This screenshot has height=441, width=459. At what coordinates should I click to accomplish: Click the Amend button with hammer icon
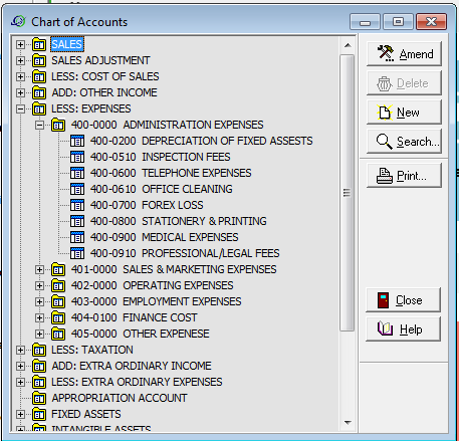[x=404, y=54]
